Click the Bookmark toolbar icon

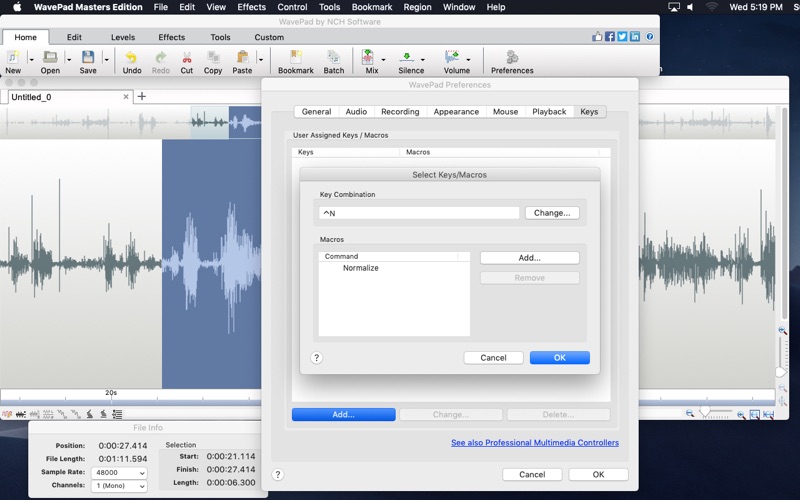coord(295,59)
